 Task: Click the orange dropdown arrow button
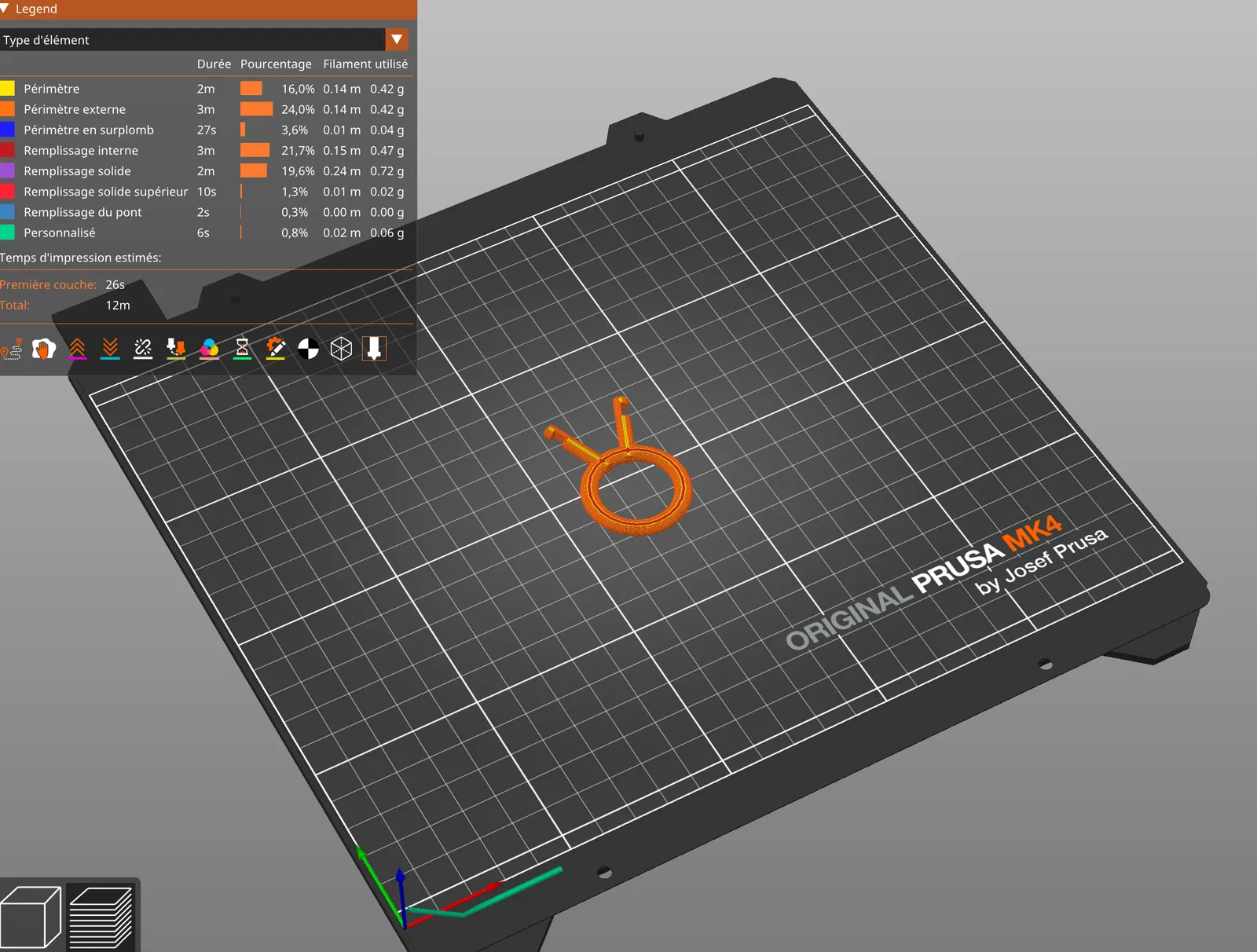click(397, 39)
